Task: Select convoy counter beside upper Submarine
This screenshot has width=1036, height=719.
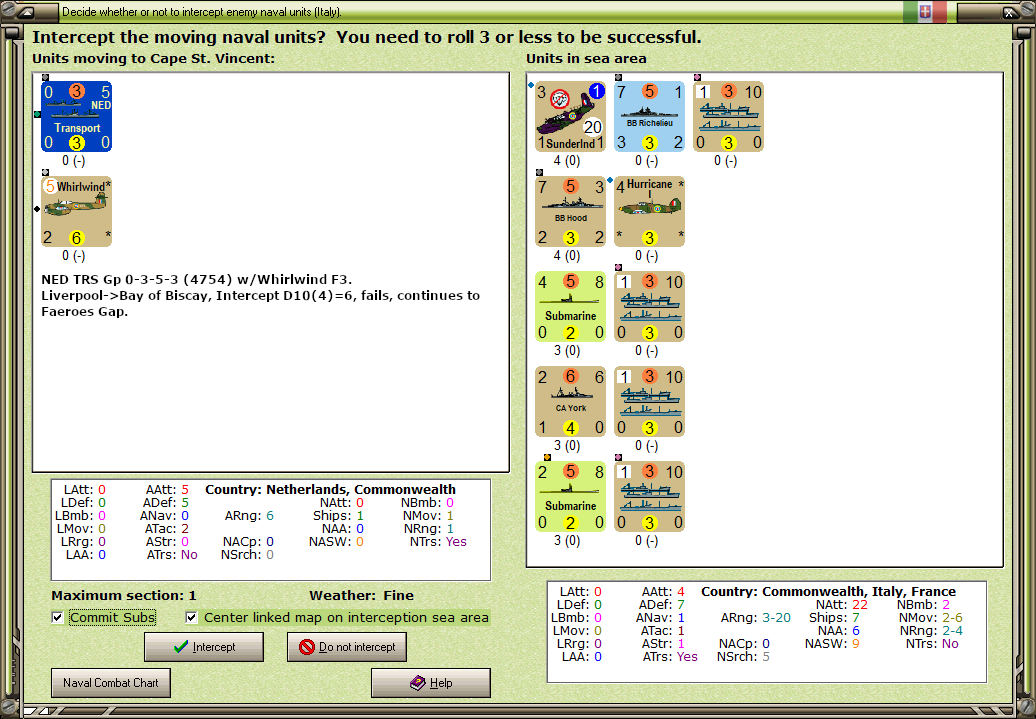Action: [649, 307]
